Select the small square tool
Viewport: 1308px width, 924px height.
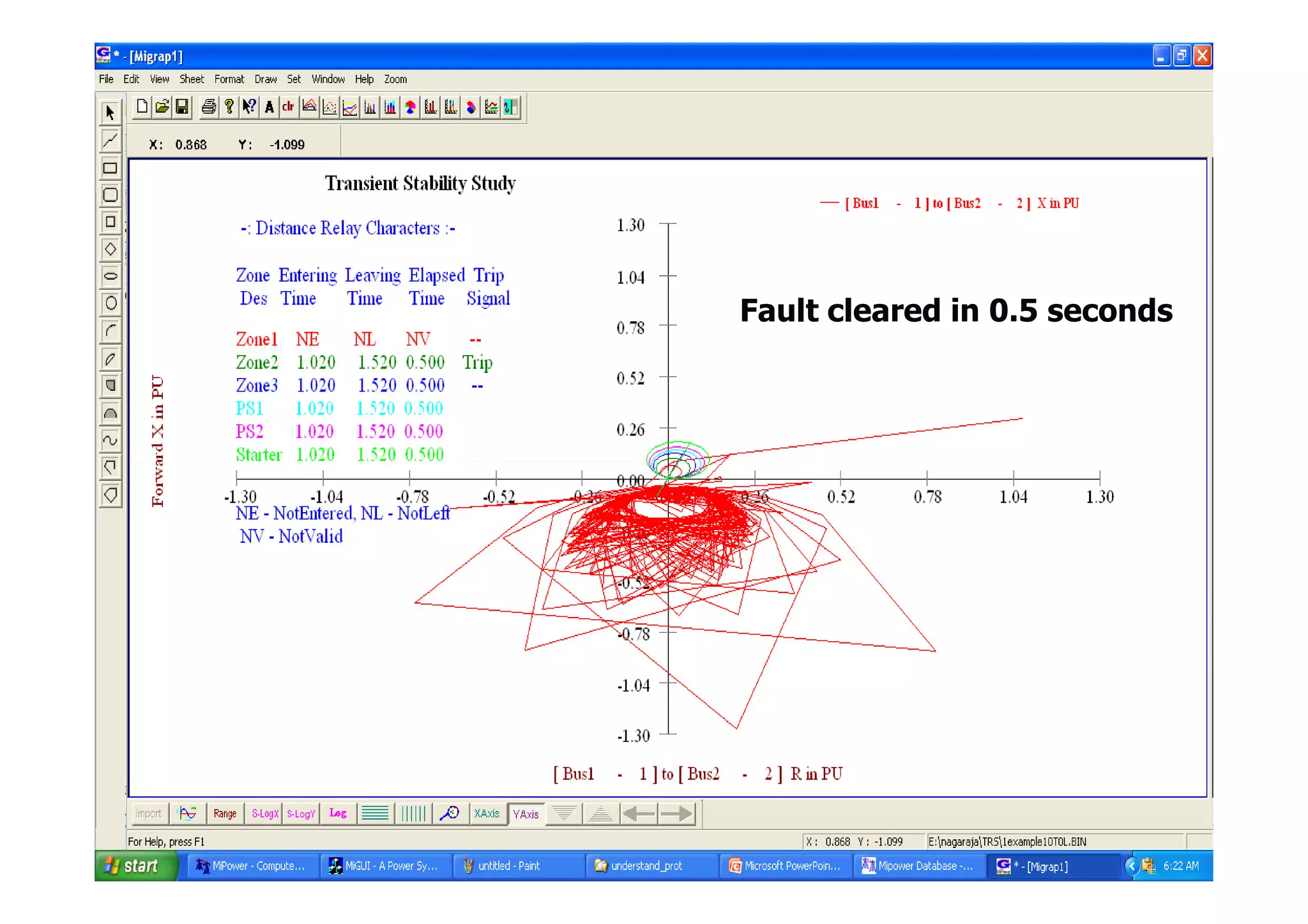pyautogui.click(x=110, y=222)
